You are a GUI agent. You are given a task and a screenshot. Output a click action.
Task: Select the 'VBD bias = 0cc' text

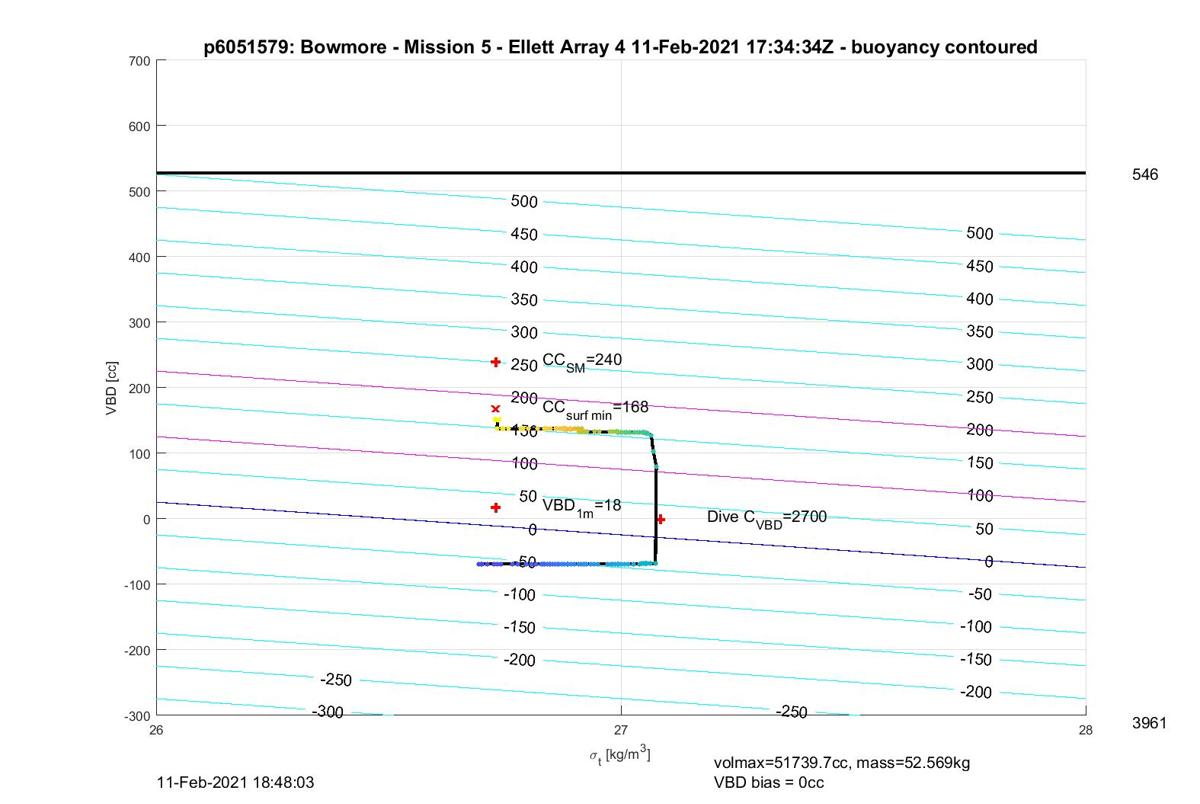pyautogui.click(x=769, y=782)
